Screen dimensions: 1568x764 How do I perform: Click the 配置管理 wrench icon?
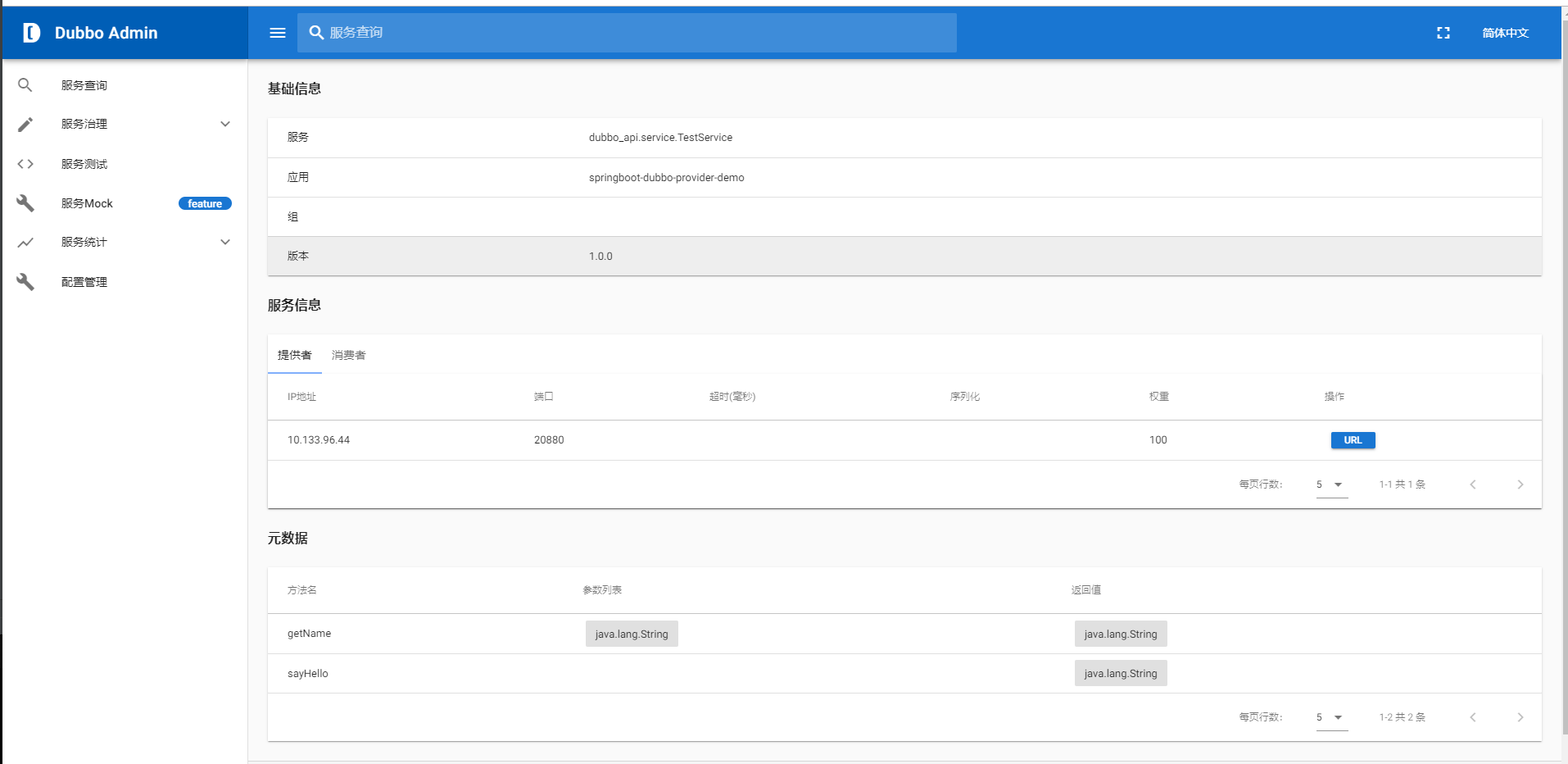click(x=25, y=282)
